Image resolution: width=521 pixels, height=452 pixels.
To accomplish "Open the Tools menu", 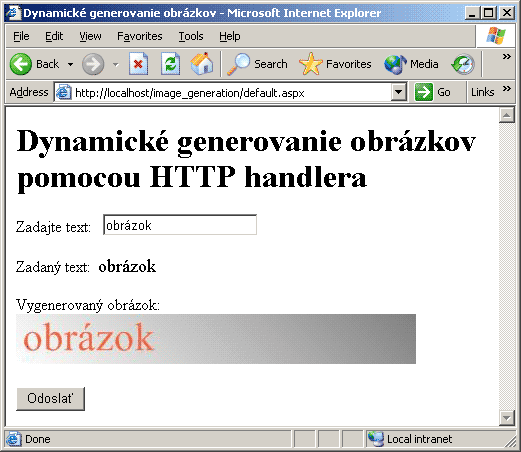I will [191, 36].
